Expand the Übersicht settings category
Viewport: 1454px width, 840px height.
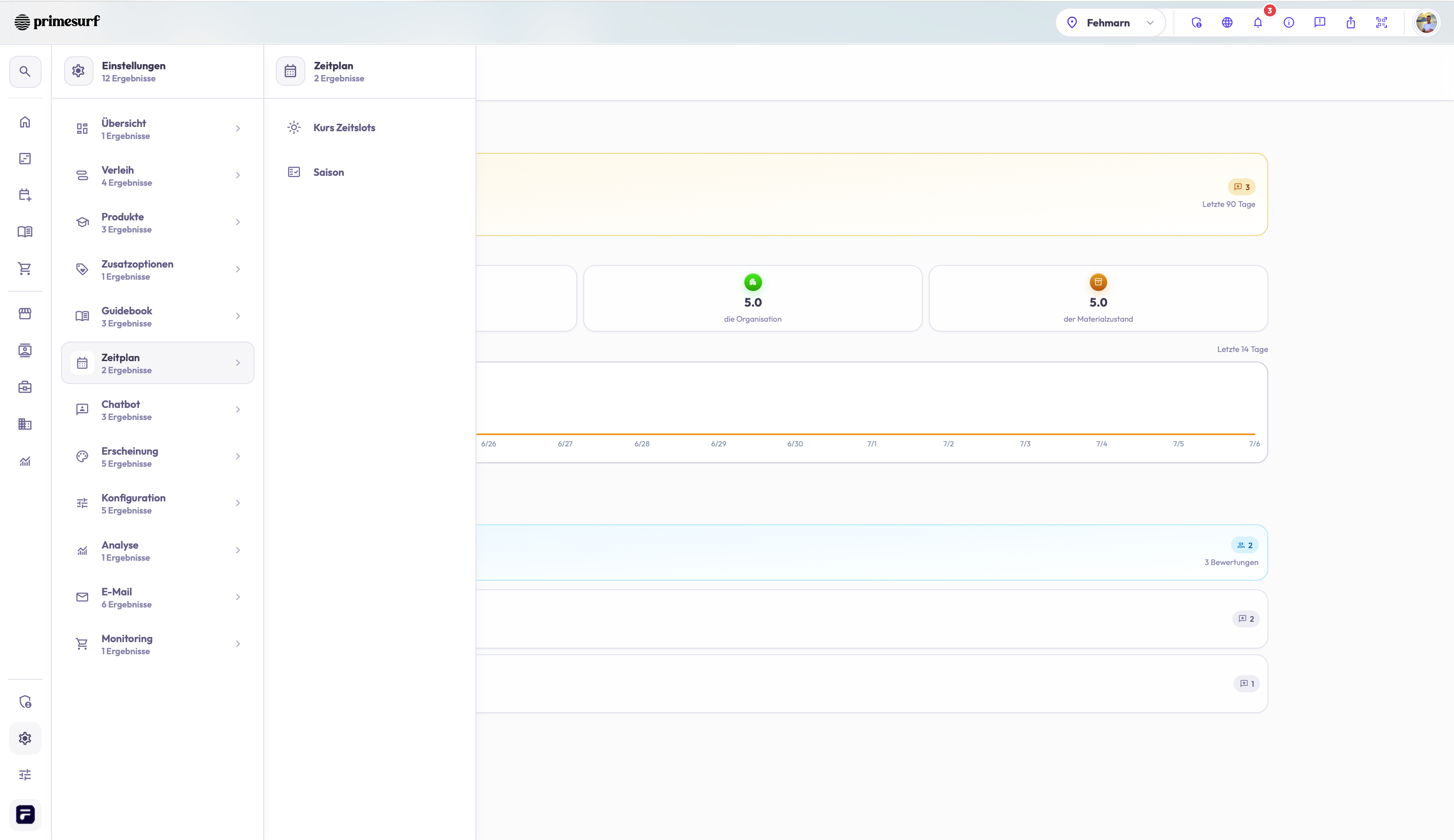158,129
